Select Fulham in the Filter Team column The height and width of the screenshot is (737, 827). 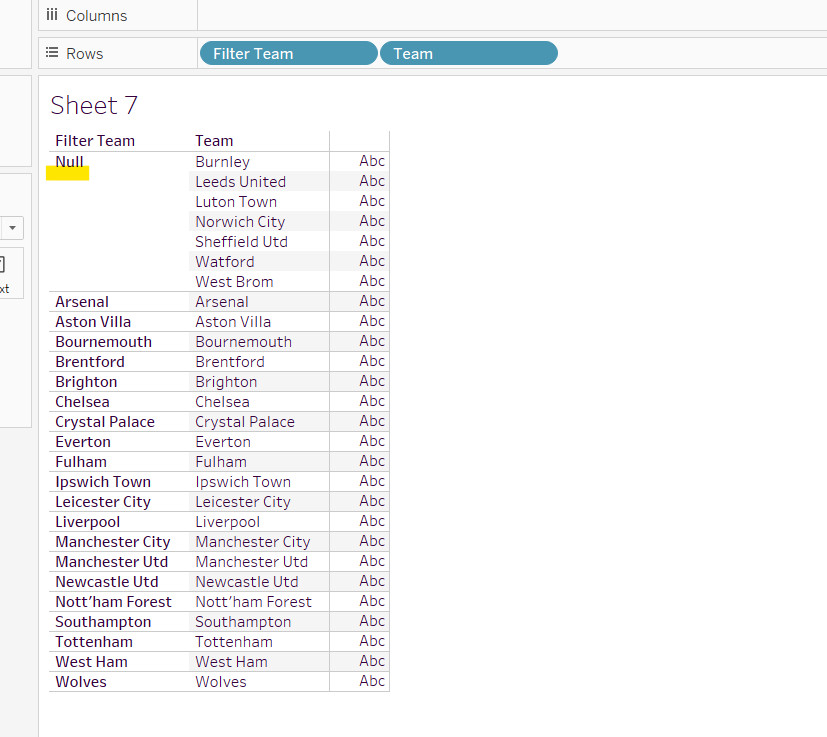pyautogui.click(x=81, y=462)
